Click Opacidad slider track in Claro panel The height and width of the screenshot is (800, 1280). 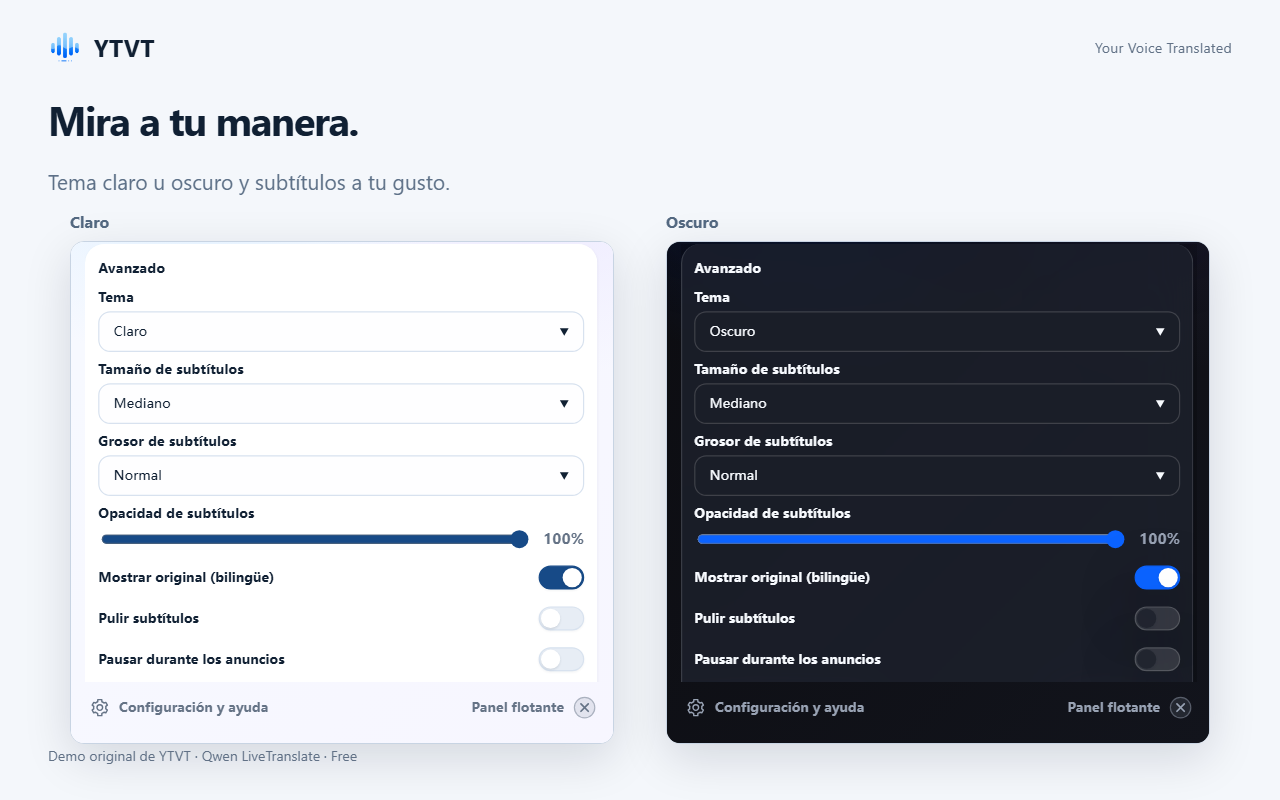point(314,539)
